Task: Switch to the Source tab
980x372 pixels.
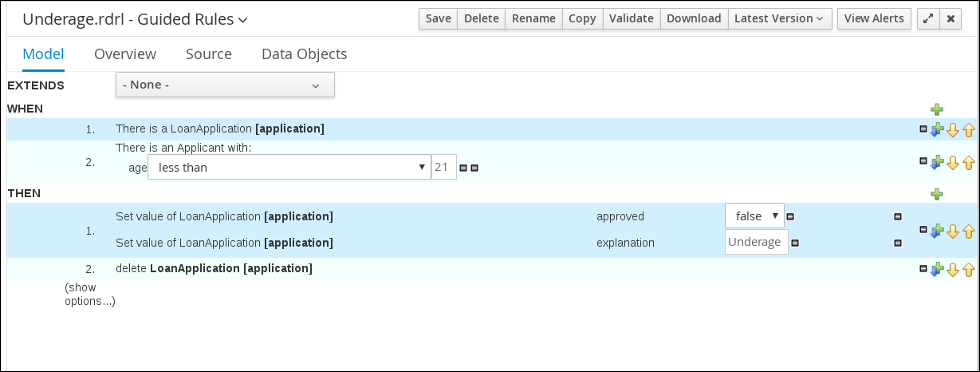Action: pos(209,54)
